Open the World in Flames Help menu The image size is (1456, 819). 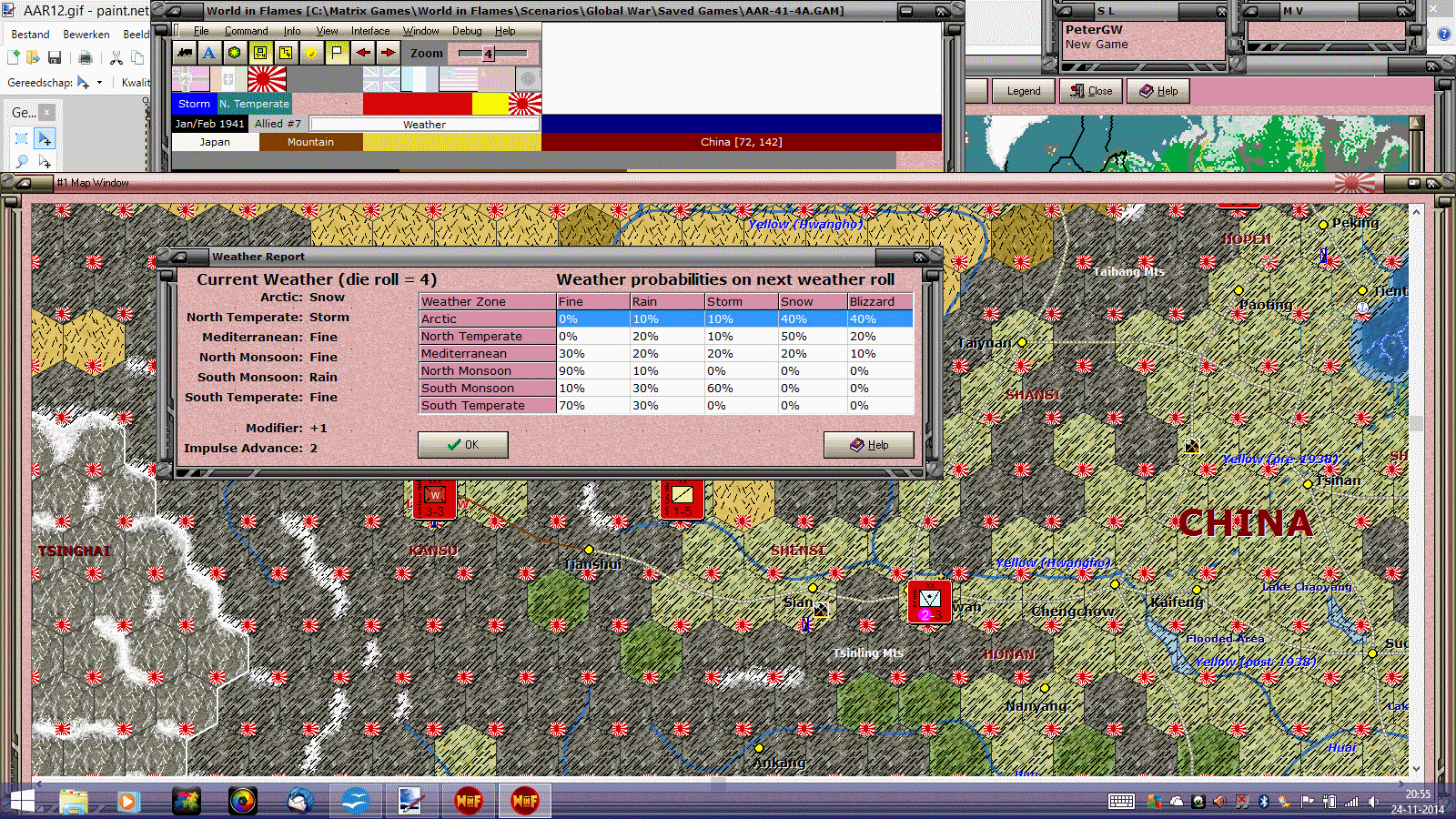click(505, 31)
